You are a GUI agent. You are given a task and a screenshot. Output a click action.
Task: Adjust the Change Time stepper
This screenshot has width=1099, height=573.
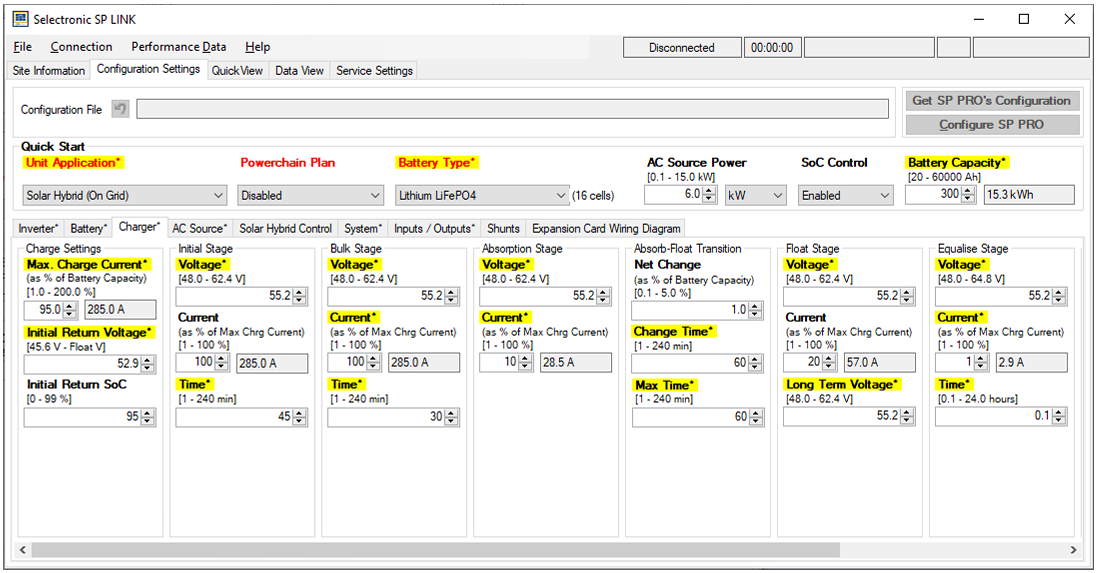point(755,363)
